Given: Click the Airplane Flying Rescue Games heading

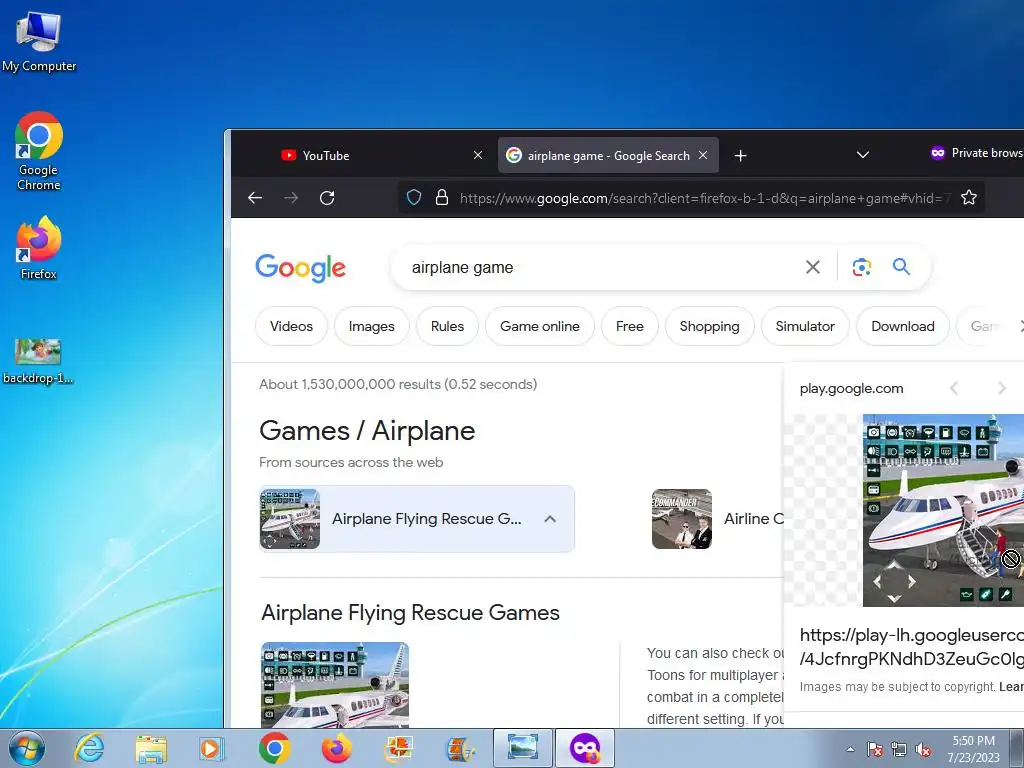Looking at the screenshot, I should tap(410, 613).
